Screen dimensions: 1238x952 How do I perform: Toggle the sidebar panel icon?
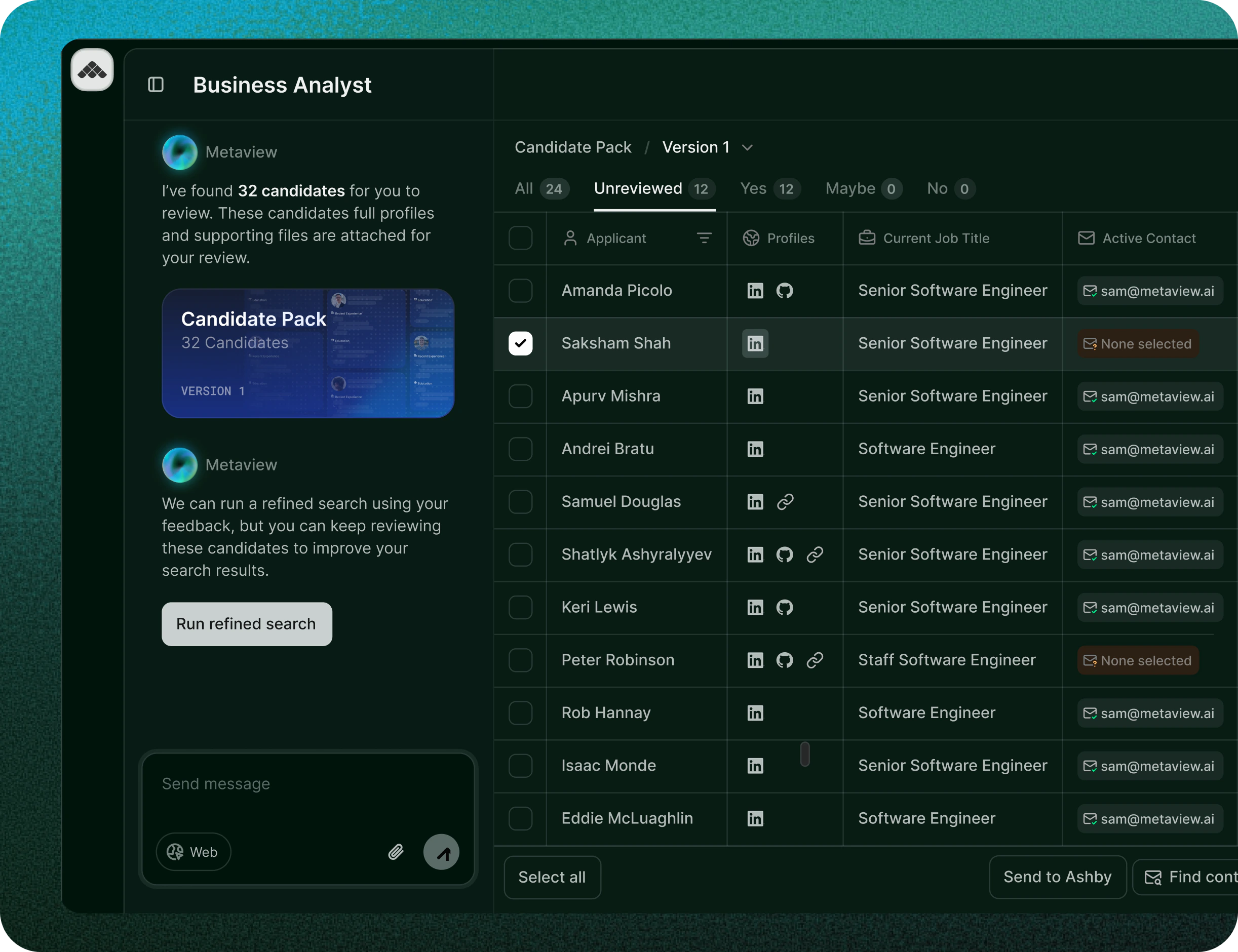(x=156, y=85)
